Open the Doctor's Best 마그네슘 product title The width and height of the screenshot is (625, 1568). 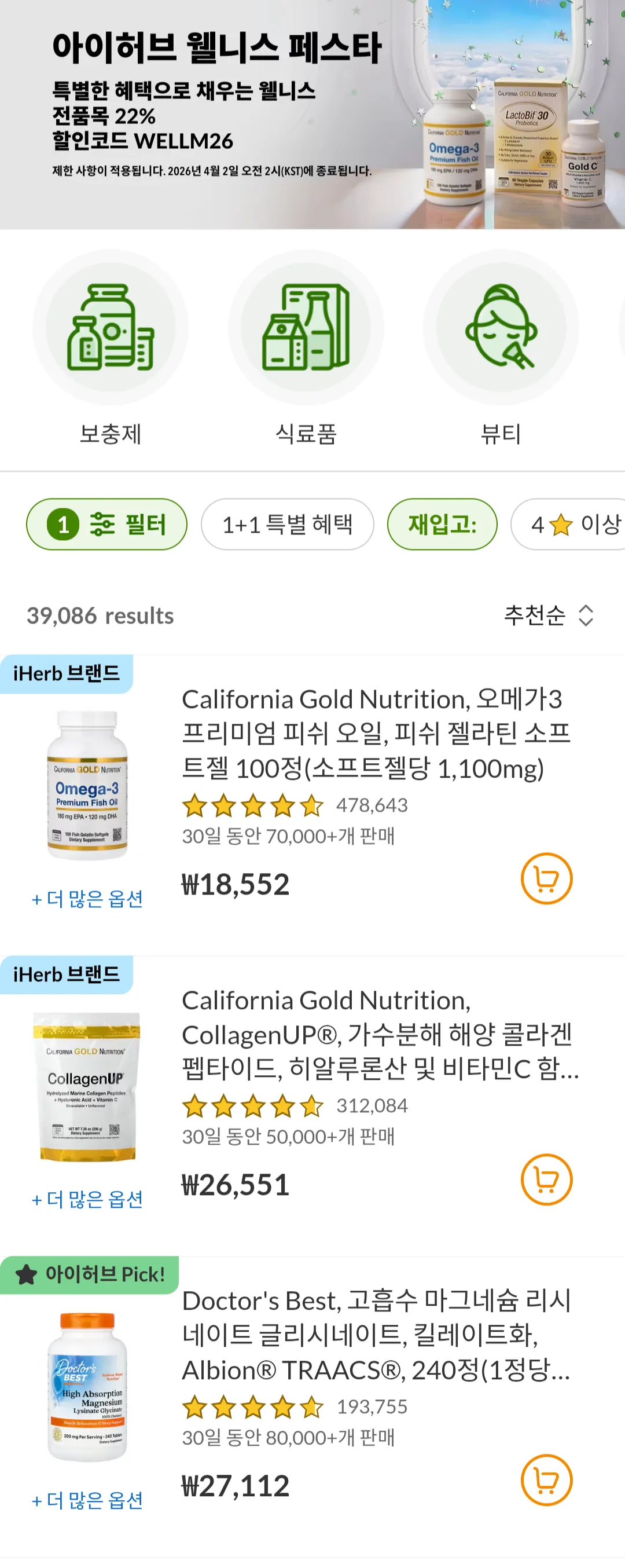click(x=376, y=1335)
